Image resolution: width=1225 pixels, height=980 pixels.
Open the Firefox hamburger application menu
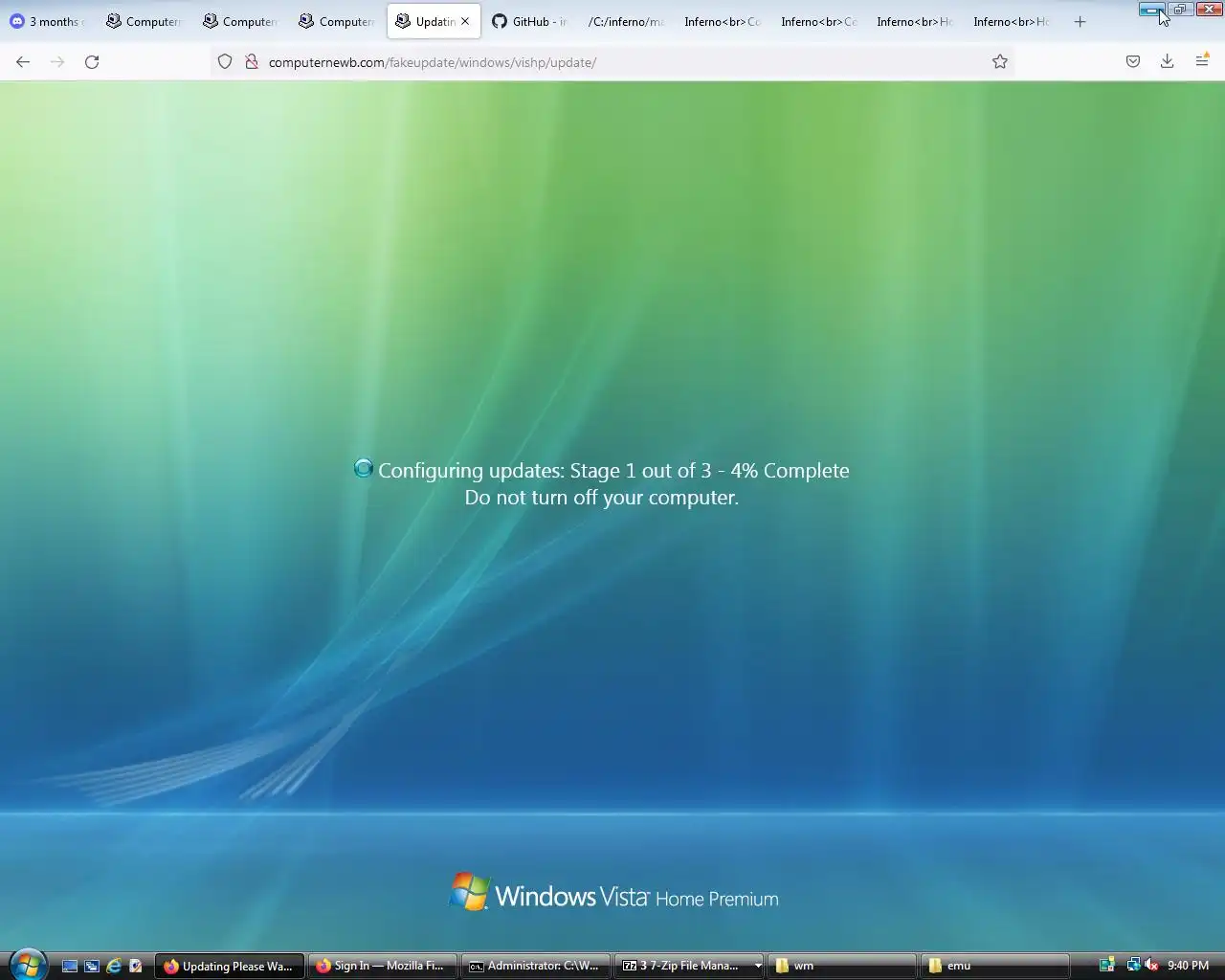1202,62
